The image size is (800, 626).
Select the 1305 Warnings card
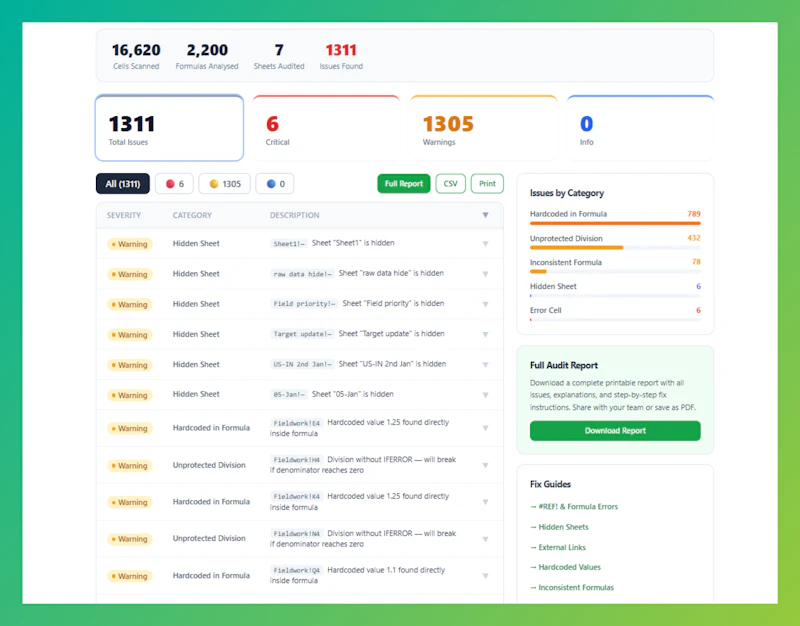483,128
